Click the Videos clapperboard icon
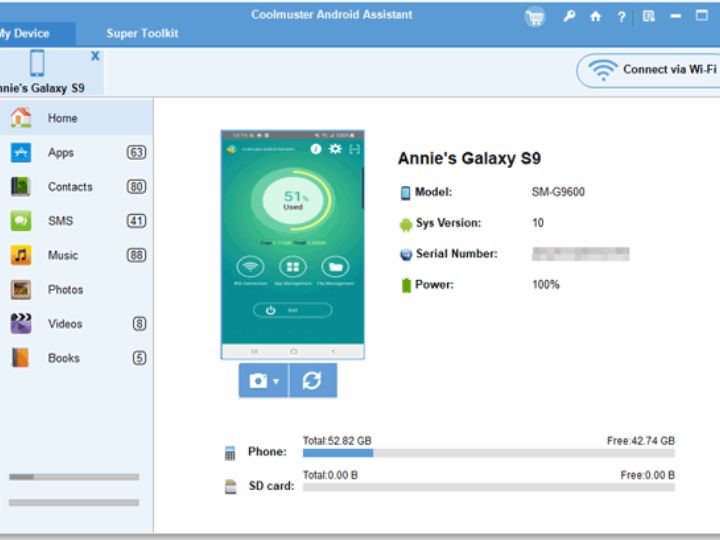This screenshot has height=540, width=720. (x=21, y=324)
